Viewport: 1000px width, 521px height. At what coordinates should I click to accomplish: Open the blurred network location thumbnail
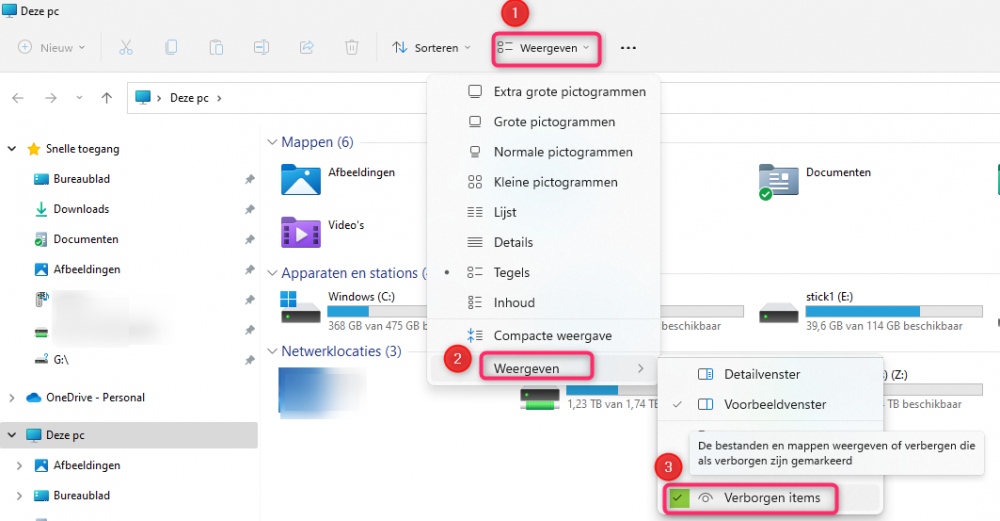click(x=323, y=392)
